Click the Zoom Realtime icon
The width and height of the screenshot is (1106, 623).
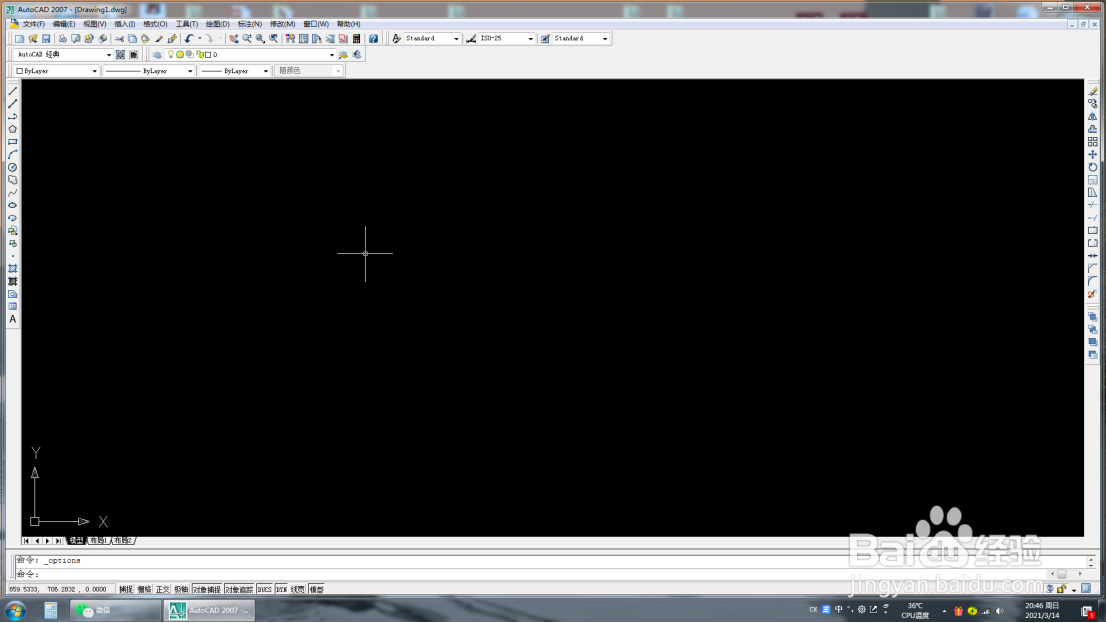click(x=247, y=39)
